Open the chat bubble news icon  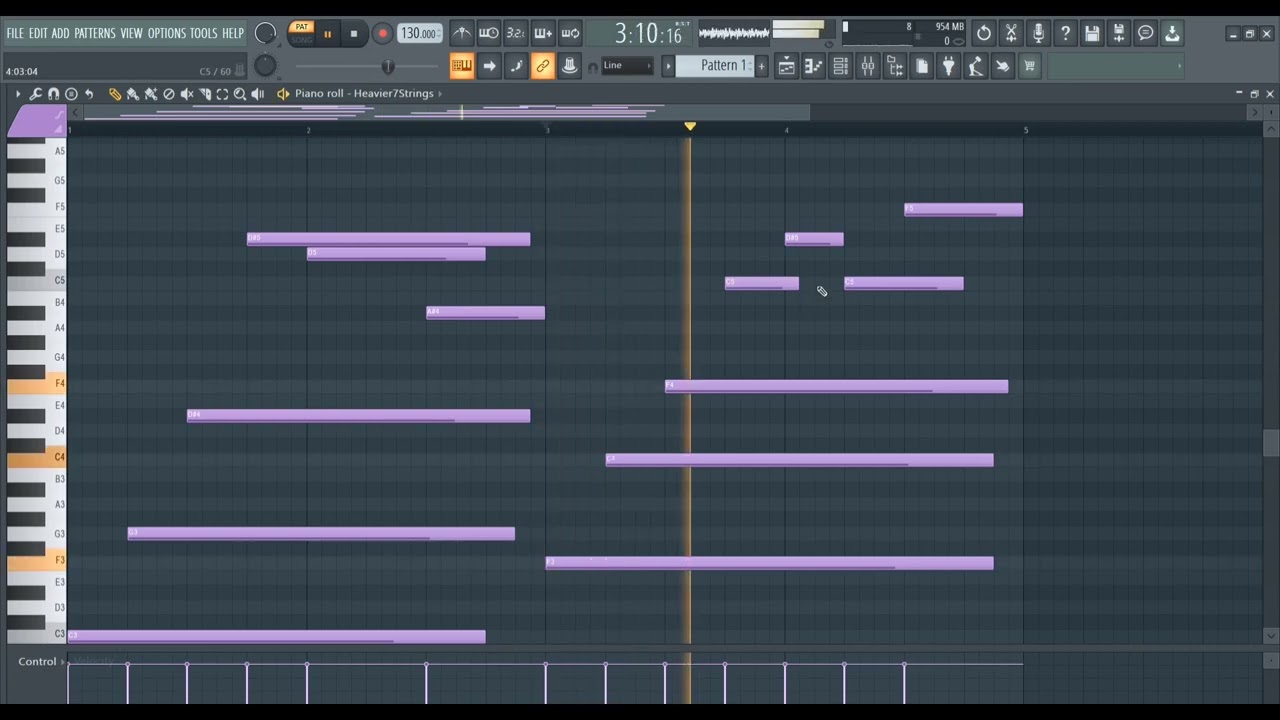(x=1146, y=33)
